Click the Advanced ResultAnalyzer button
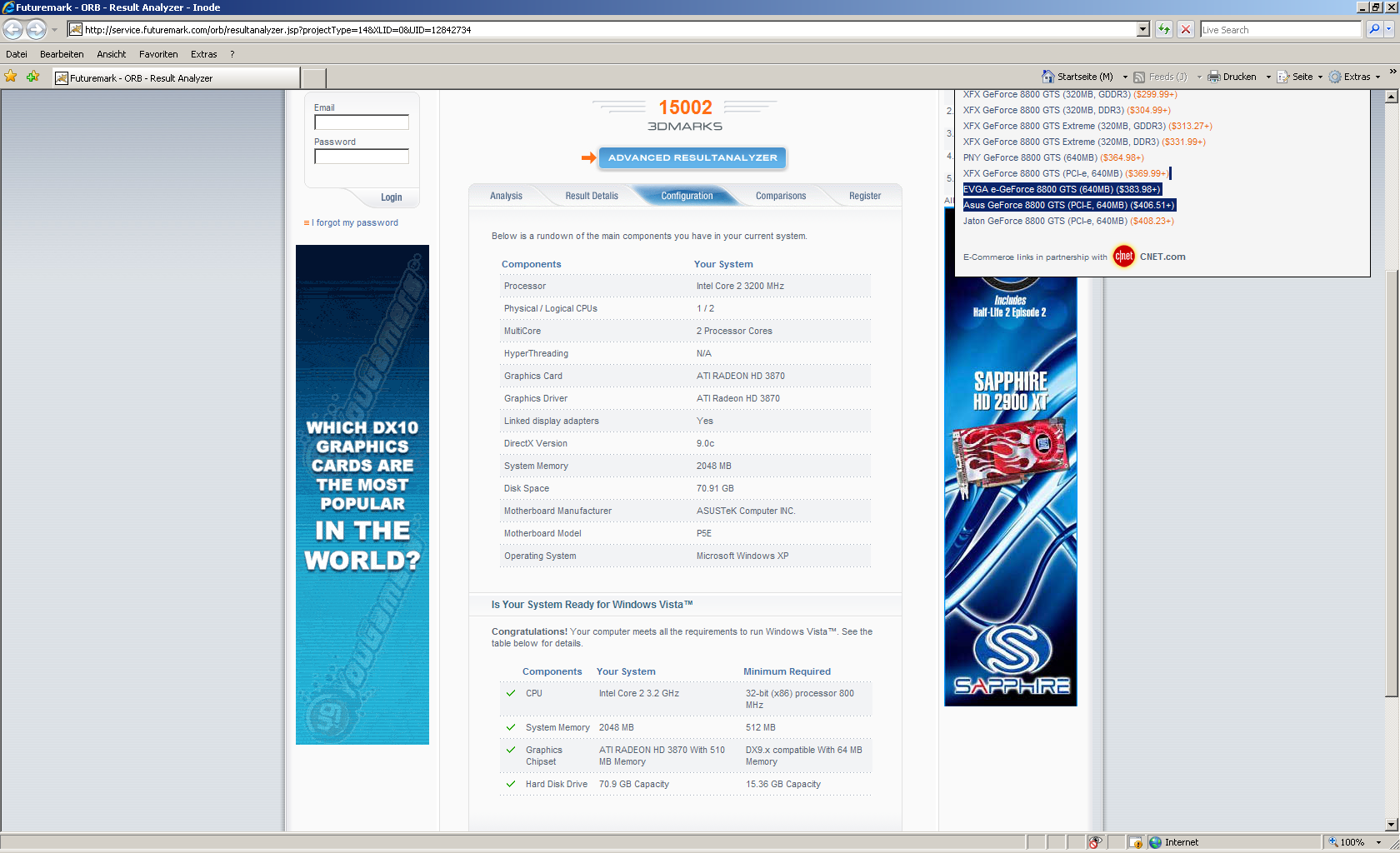This screenshot has height=853, width=1400. point(692,157)
